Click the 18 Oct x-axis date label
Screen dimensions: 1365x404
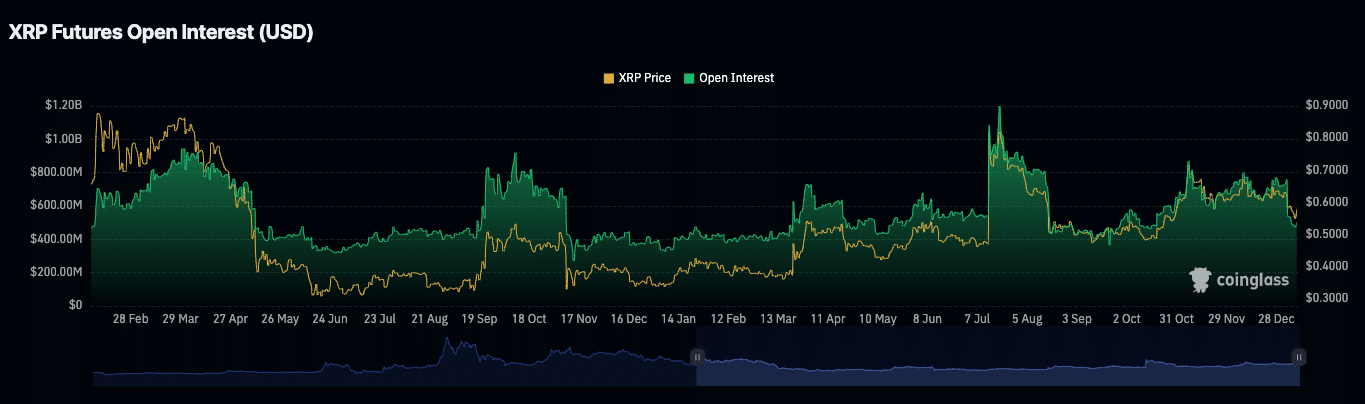tap(529, 319)
